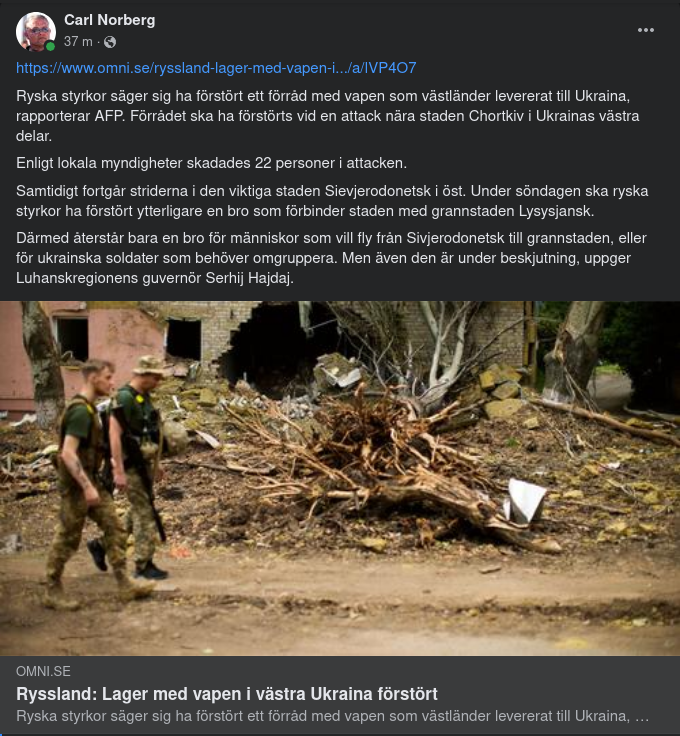Screen dimensions: 680x736
Task: Click paragraph about Sievjerodonetsk and Lysysjansk bridge
Action: tap(332, 201)
